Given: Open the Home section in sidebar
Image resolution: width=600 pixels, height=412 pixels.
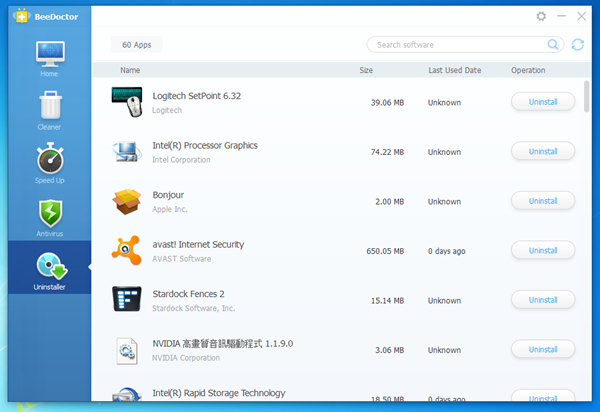Looking at the screenshot, I should [x=50, y=59].
